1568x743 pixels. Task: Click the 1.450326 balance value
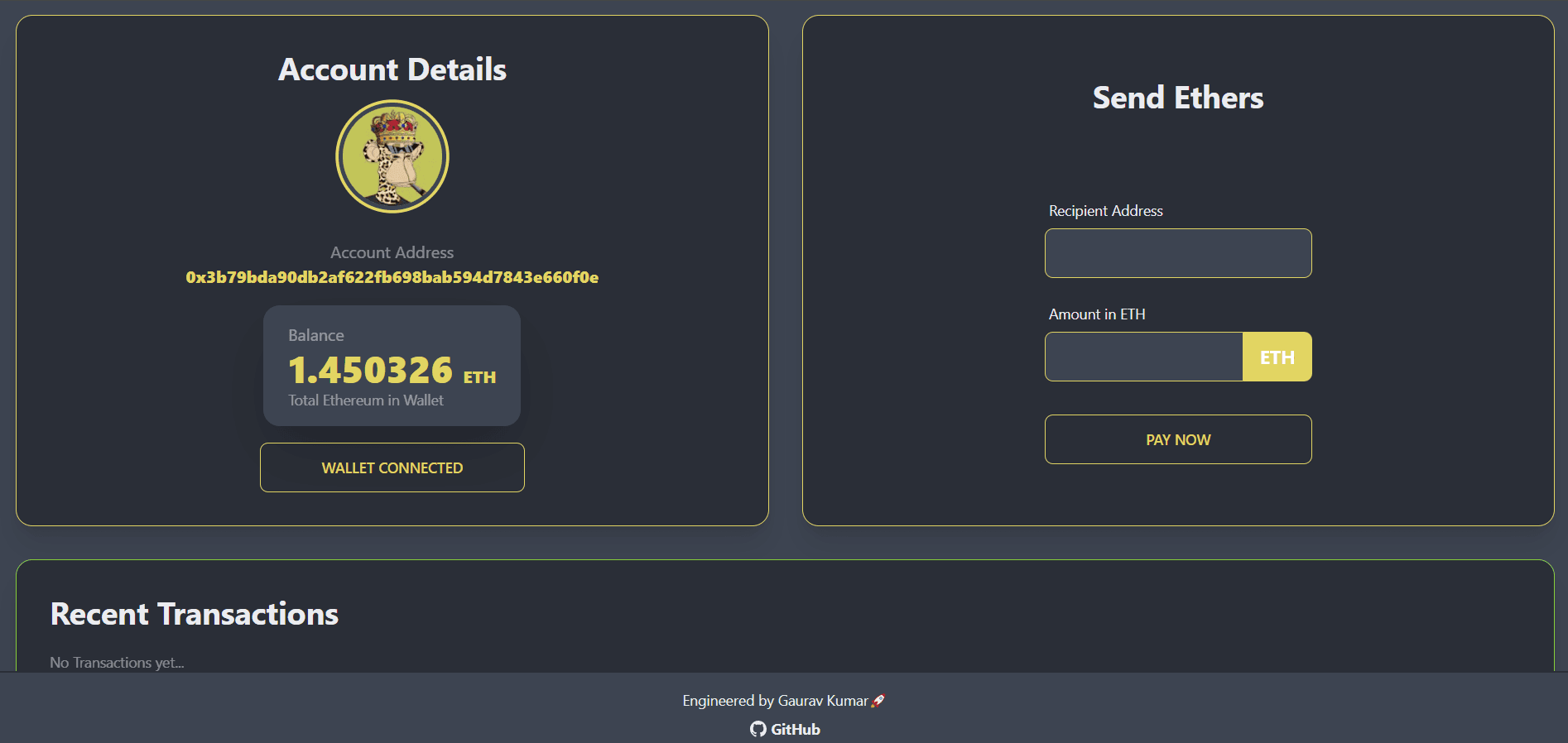coord(370,370)
